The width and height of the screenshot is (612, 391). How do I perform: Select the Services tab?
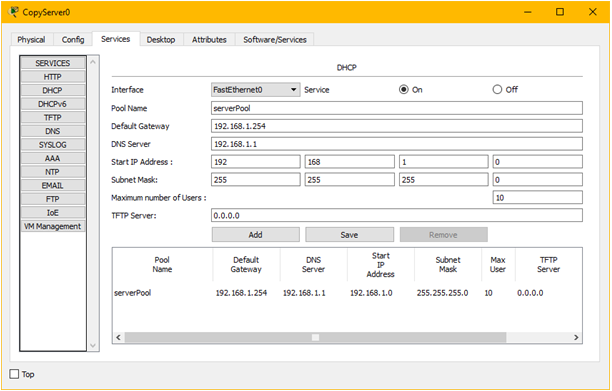coord(116,39)
